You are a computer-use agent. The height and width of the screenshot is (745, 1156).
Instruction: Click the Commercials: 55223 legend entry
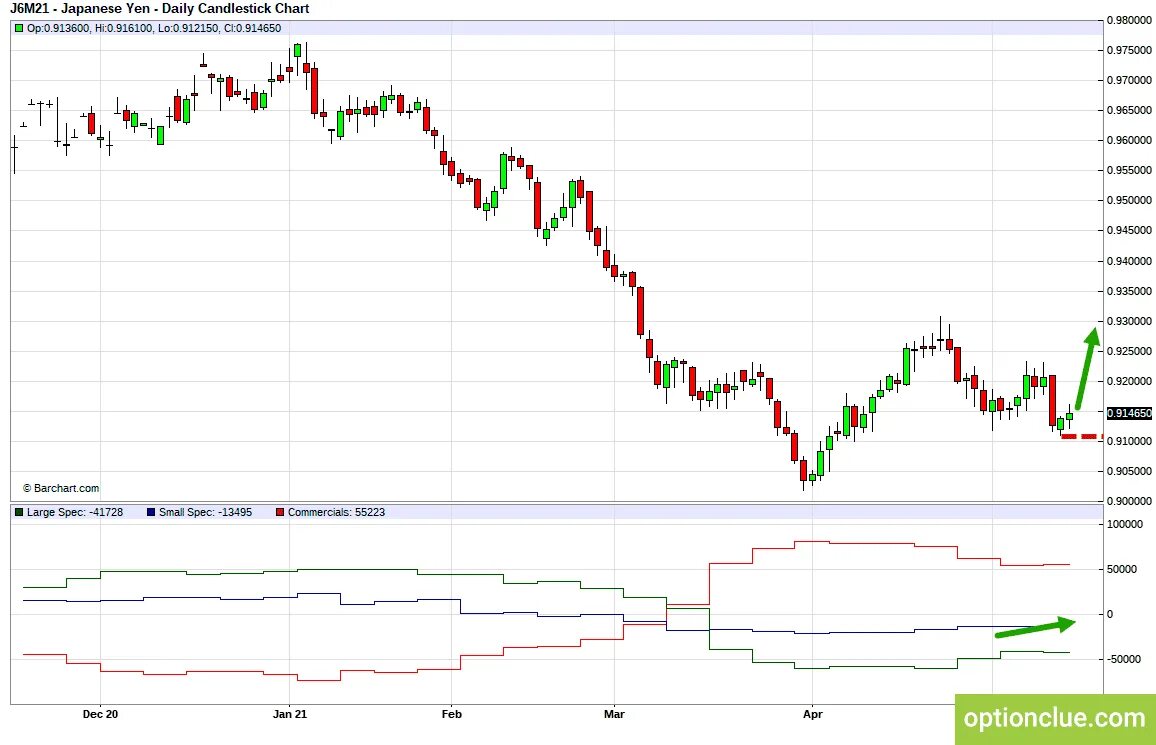[336, 512]
